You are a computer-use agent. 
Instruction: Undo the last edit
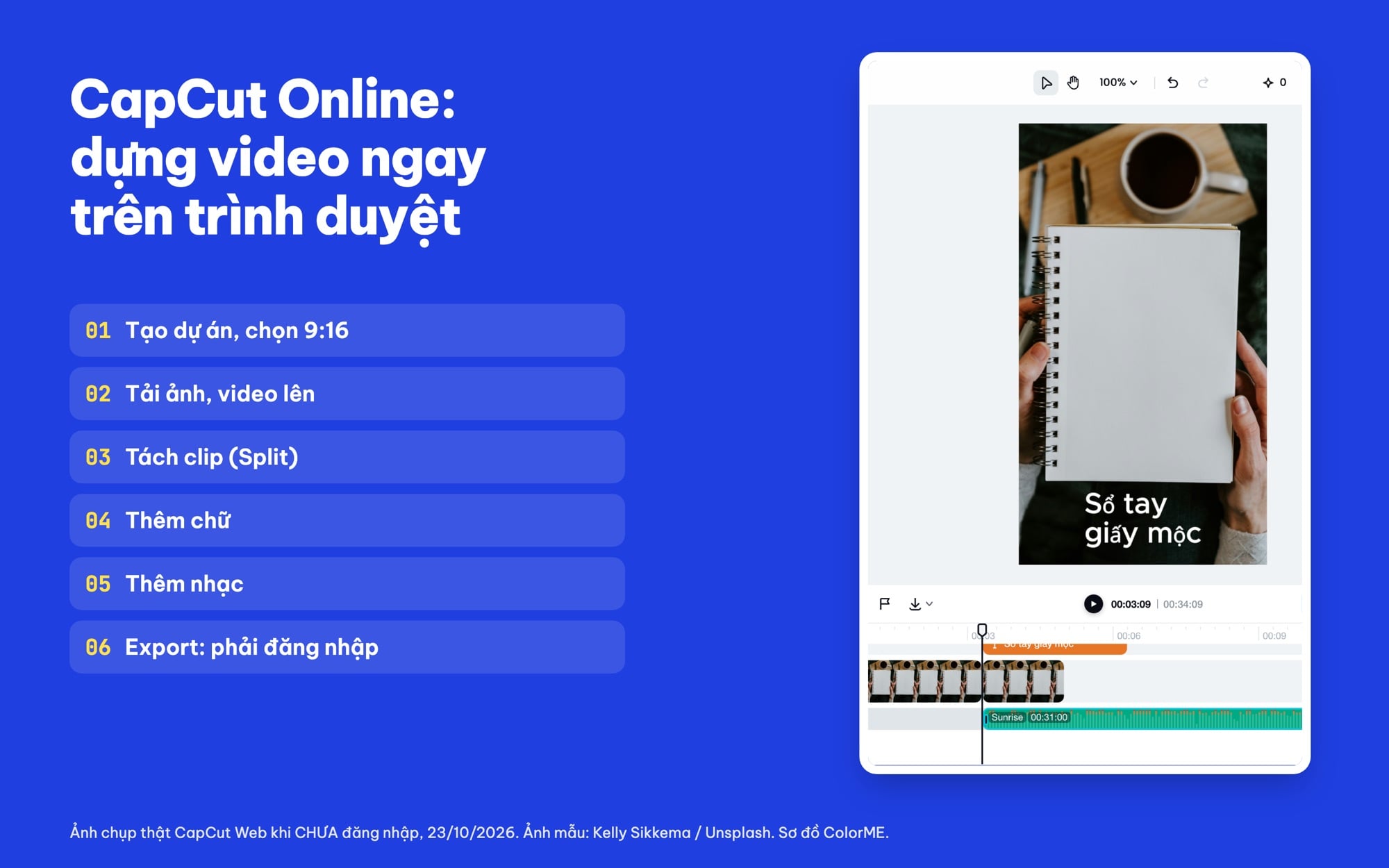(x=1173, y=83)
